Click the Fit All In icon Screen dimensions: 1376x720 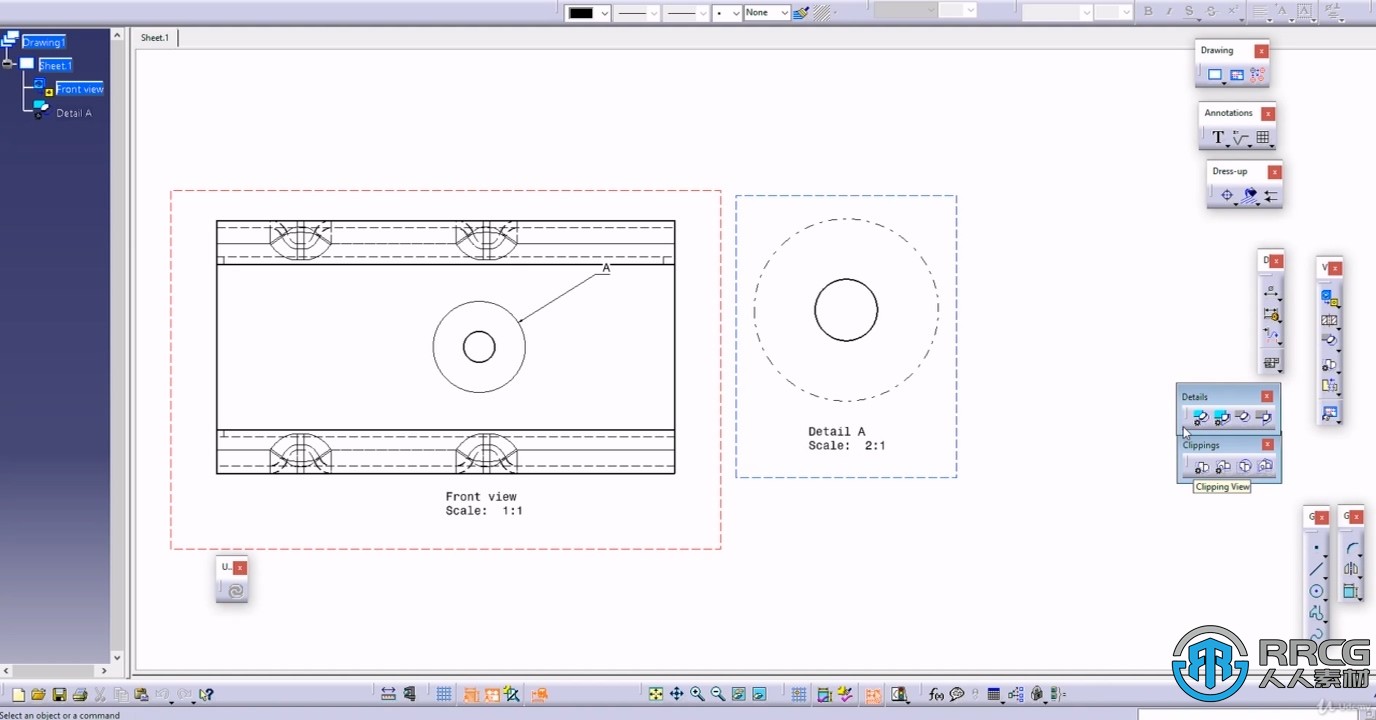pyautogui.click(x=655, y=694)
